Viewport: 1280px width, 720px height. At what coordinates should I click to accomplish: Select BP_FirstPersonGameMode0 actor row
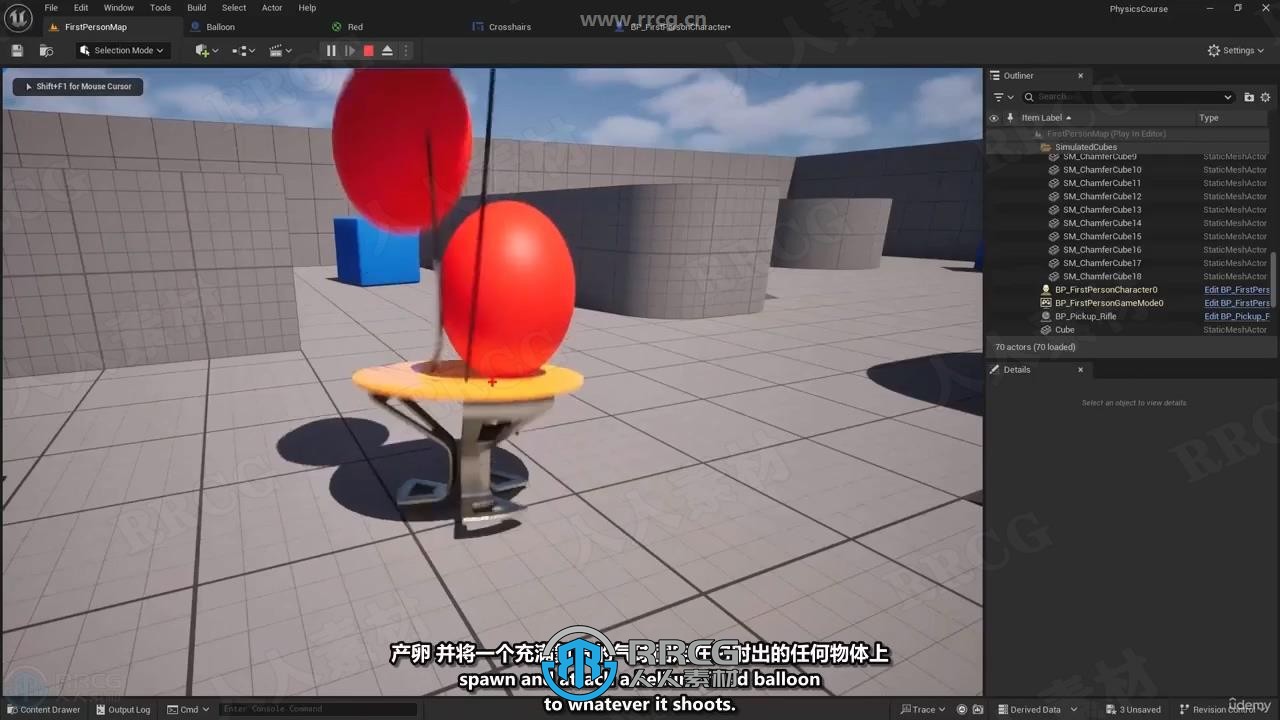click(x=1109, y=303)
